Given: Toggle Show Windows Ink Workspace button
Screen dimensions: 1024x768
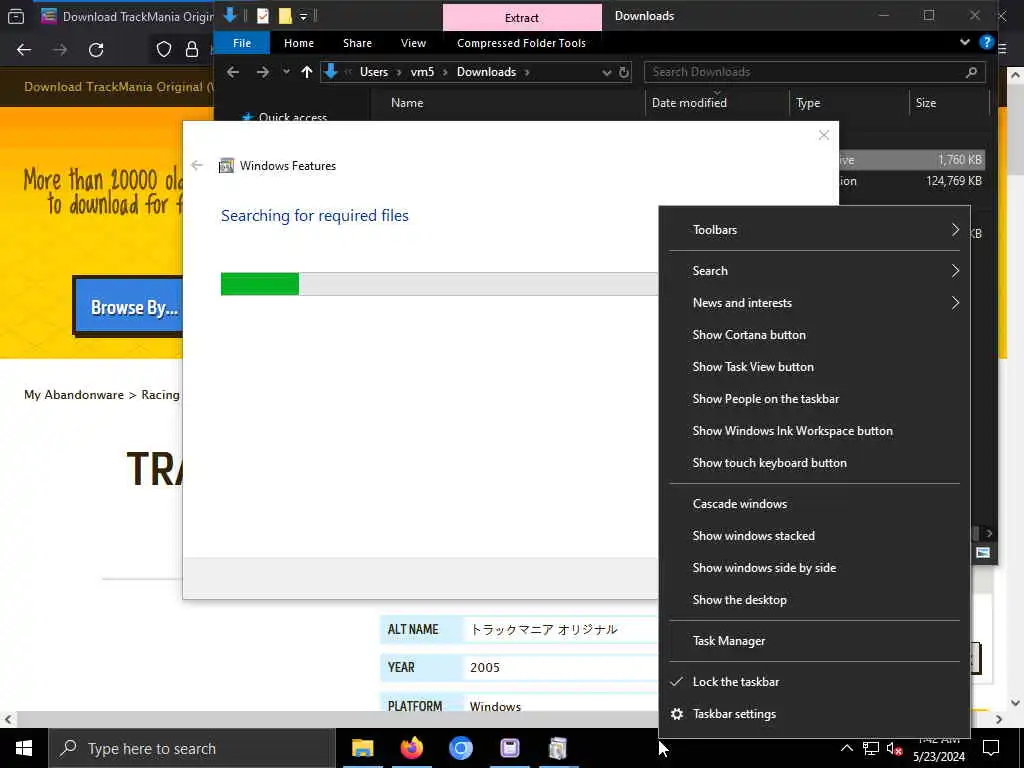Looking at the screenshot, I should coord(814,430).
